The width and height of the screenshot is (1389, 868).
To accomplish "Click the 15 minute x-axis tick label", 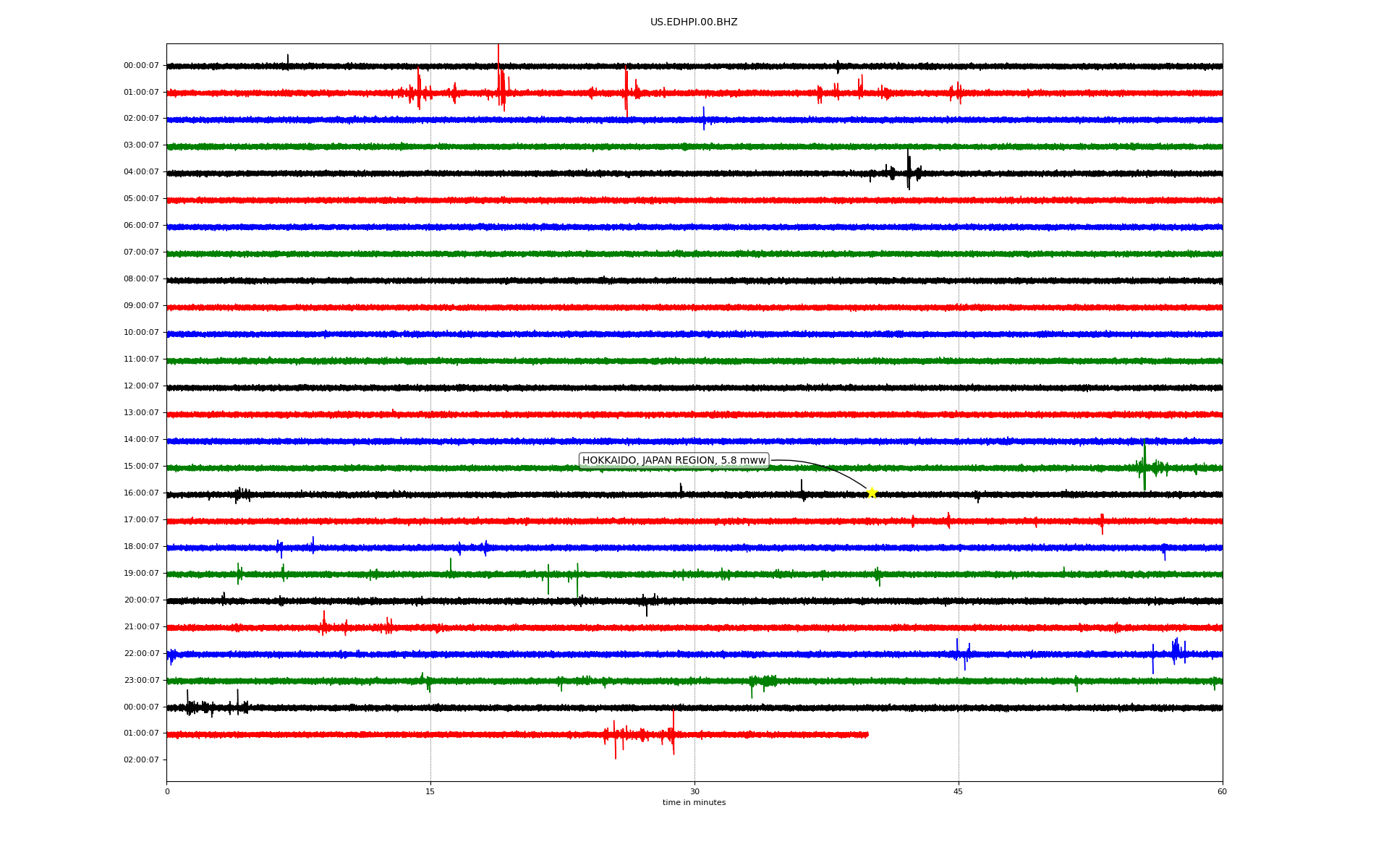I will tap(430, 791).
